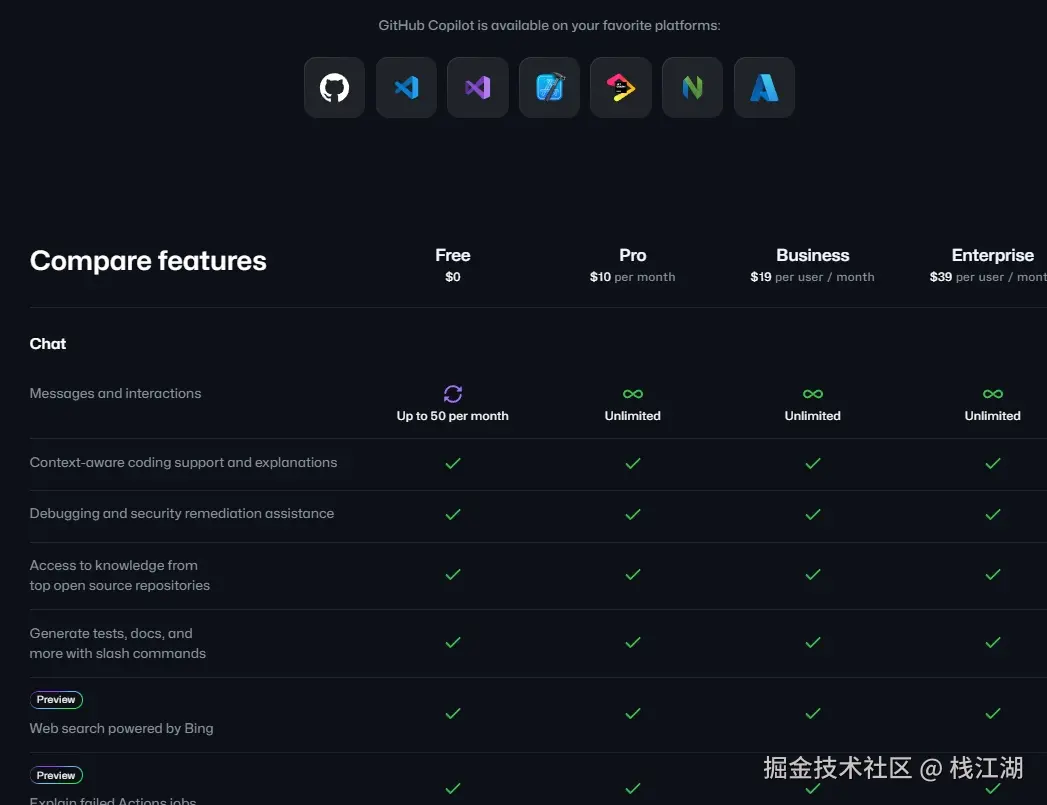
Task: Click Pro checkmark for slash commands row
Action: 632,643
